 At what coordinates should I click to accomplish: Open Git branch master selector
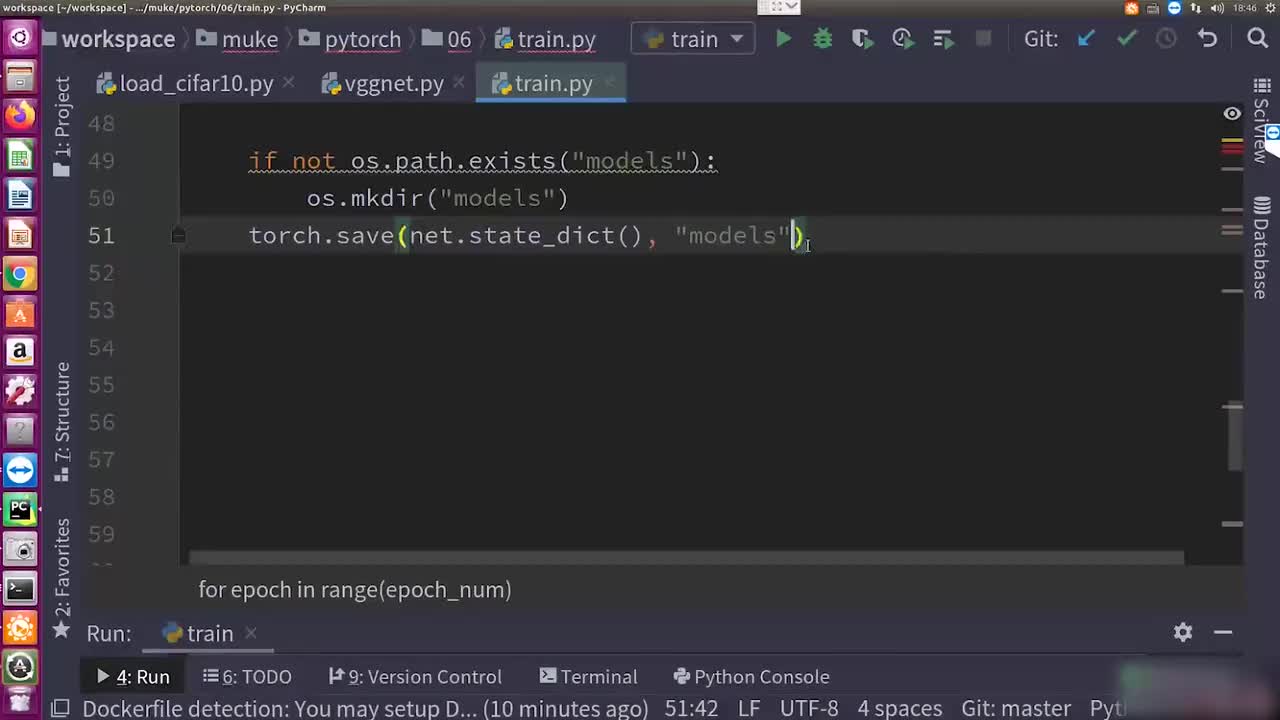tap(1016, 708)
